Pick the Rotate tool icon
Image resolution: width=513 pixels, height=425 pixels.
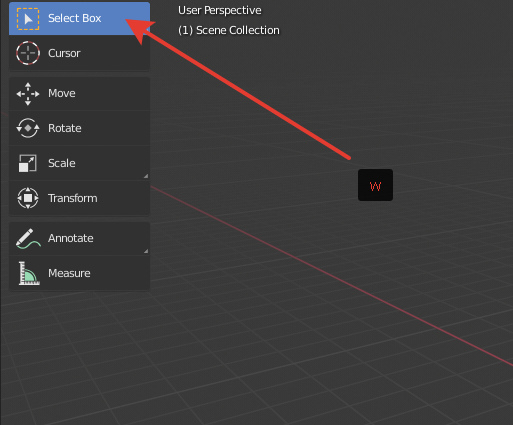(28, 128)
